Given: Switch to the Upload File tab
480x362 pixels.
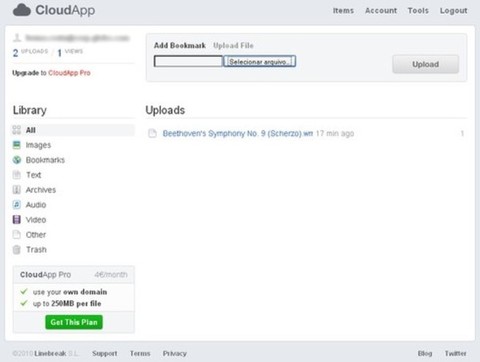Looking at the screenshot, I should (x=233, y=45).
